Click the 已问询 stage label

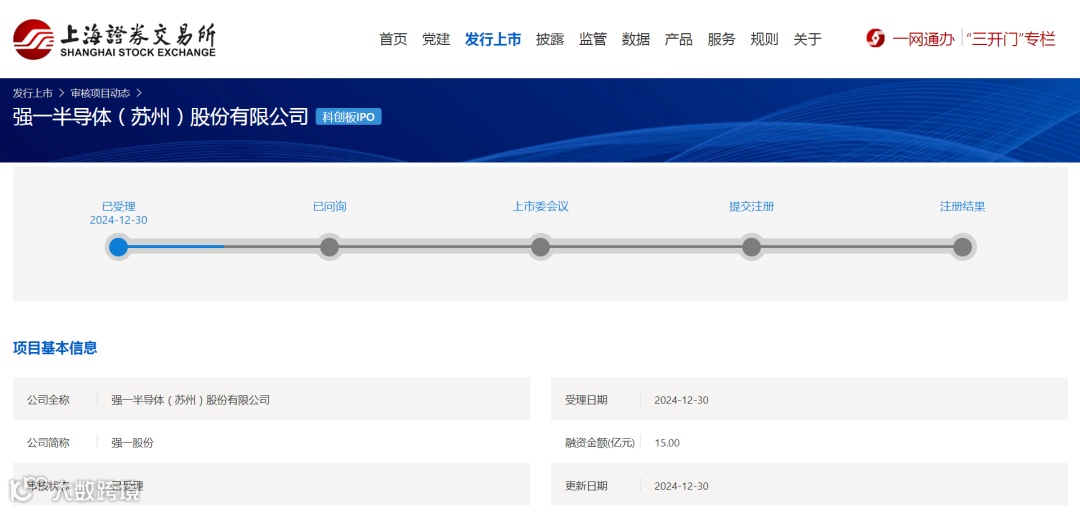tap(329, 206)
